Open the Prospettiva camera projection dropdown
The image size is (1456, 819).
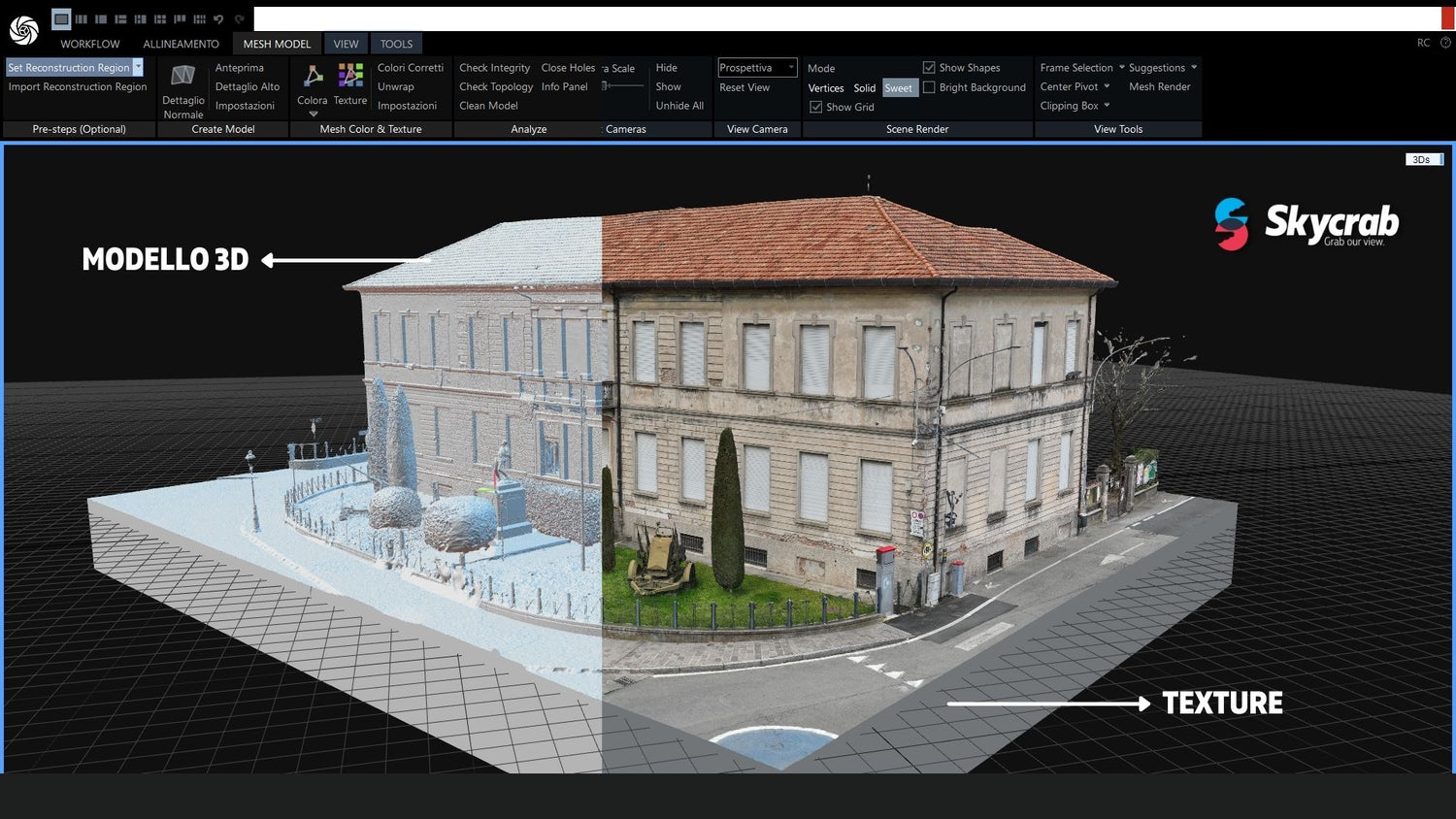790,67
